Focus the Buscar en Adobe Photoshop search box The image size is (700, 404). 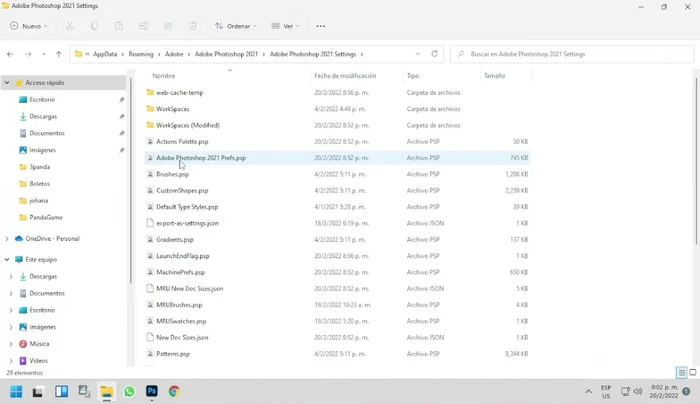click(570, 54)
